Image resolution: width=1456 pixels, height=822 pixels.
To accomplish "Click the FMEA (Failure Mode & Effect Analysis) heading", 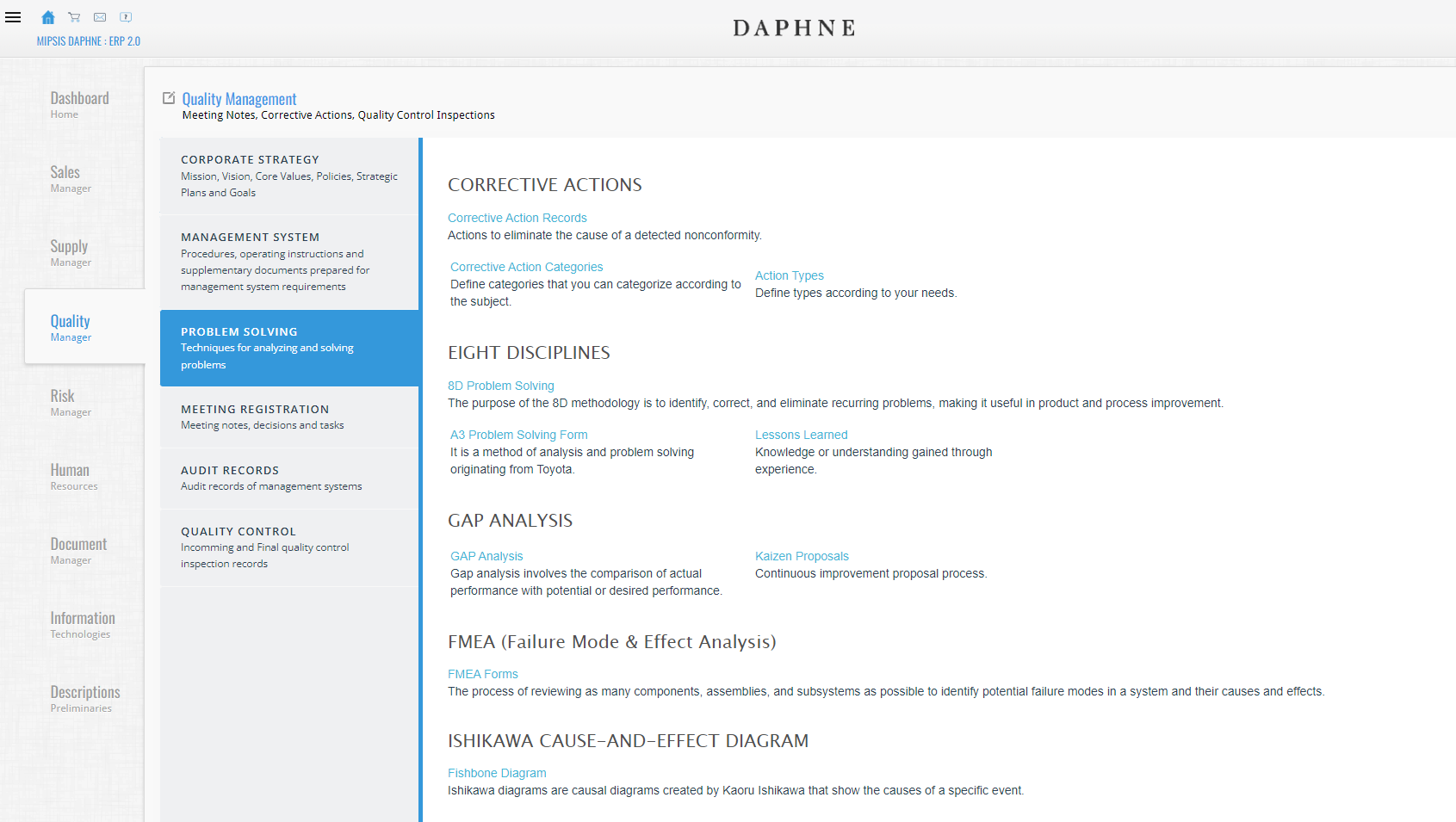I will pos(612,642).
